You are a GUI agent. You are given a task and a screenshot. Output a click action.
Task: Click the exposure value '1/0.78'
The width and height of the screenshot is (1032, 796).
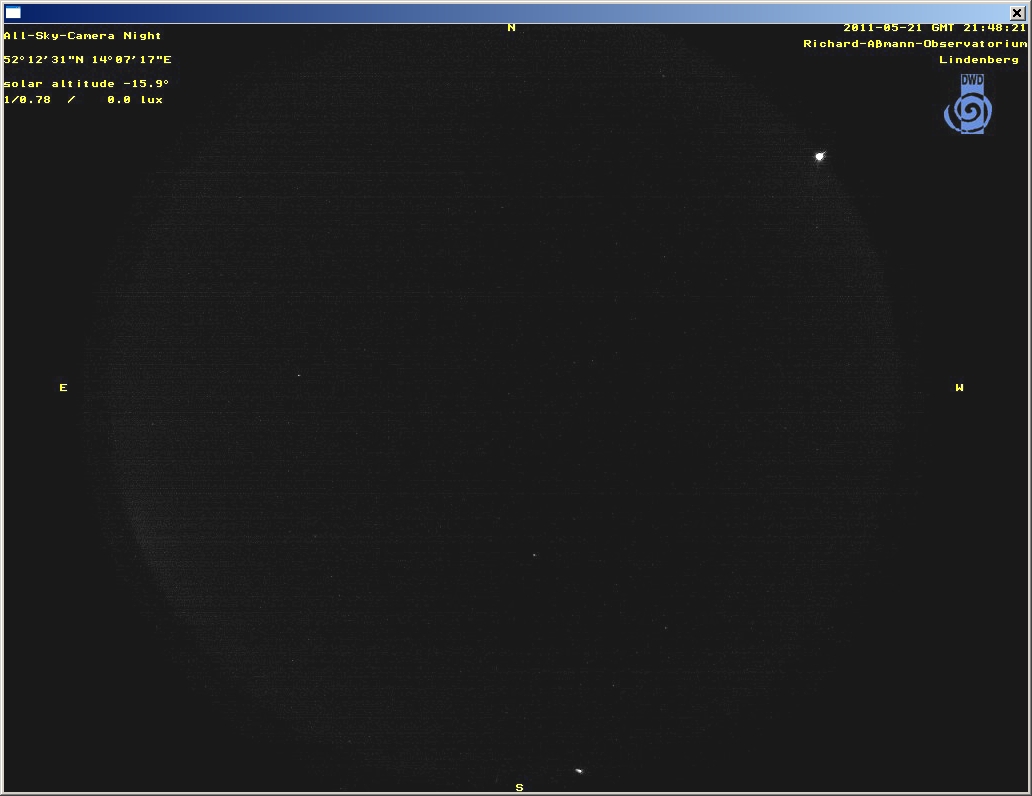click(x=27, y=99)
